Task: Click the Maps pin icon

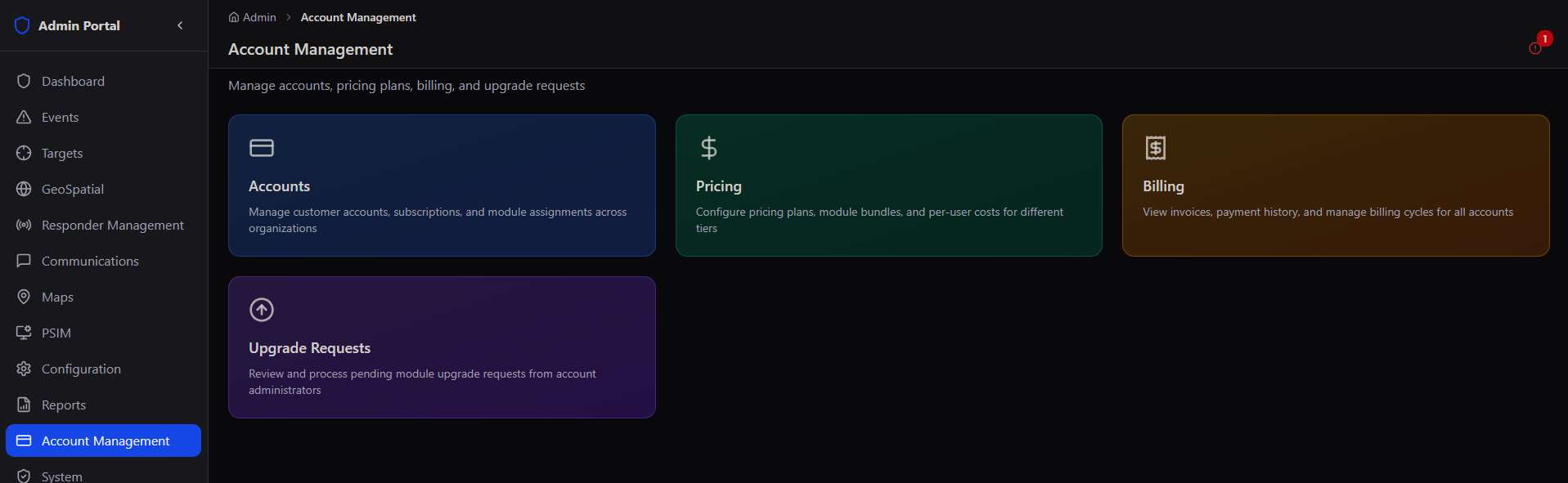Action: [24, 297]
